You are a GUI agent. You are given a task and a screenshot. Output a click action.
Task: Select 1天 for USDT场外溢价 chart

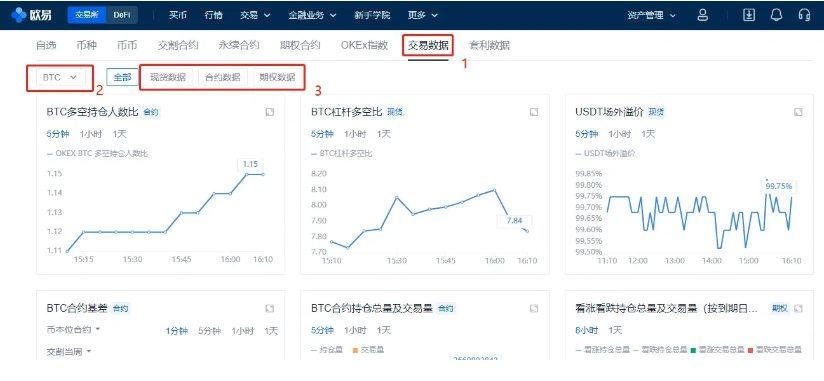[x=648, y=134]
